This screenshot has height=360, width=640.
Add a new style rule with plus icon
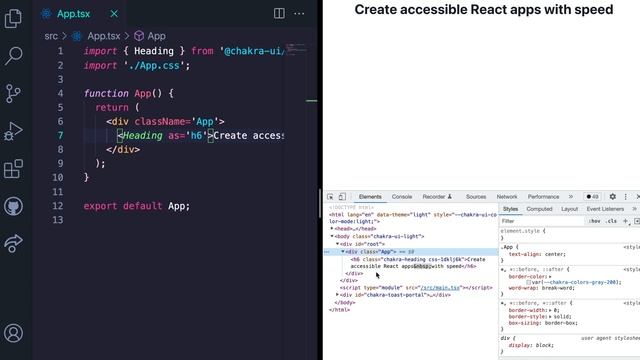(625, 221)
